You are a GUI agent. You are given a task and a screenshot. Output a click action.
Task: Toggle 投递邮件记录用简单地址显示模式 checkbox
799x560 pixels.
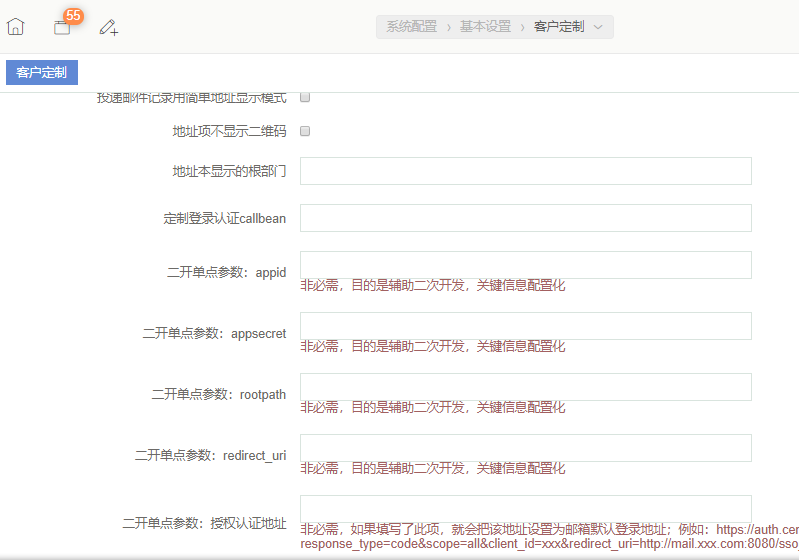[306, 98]
